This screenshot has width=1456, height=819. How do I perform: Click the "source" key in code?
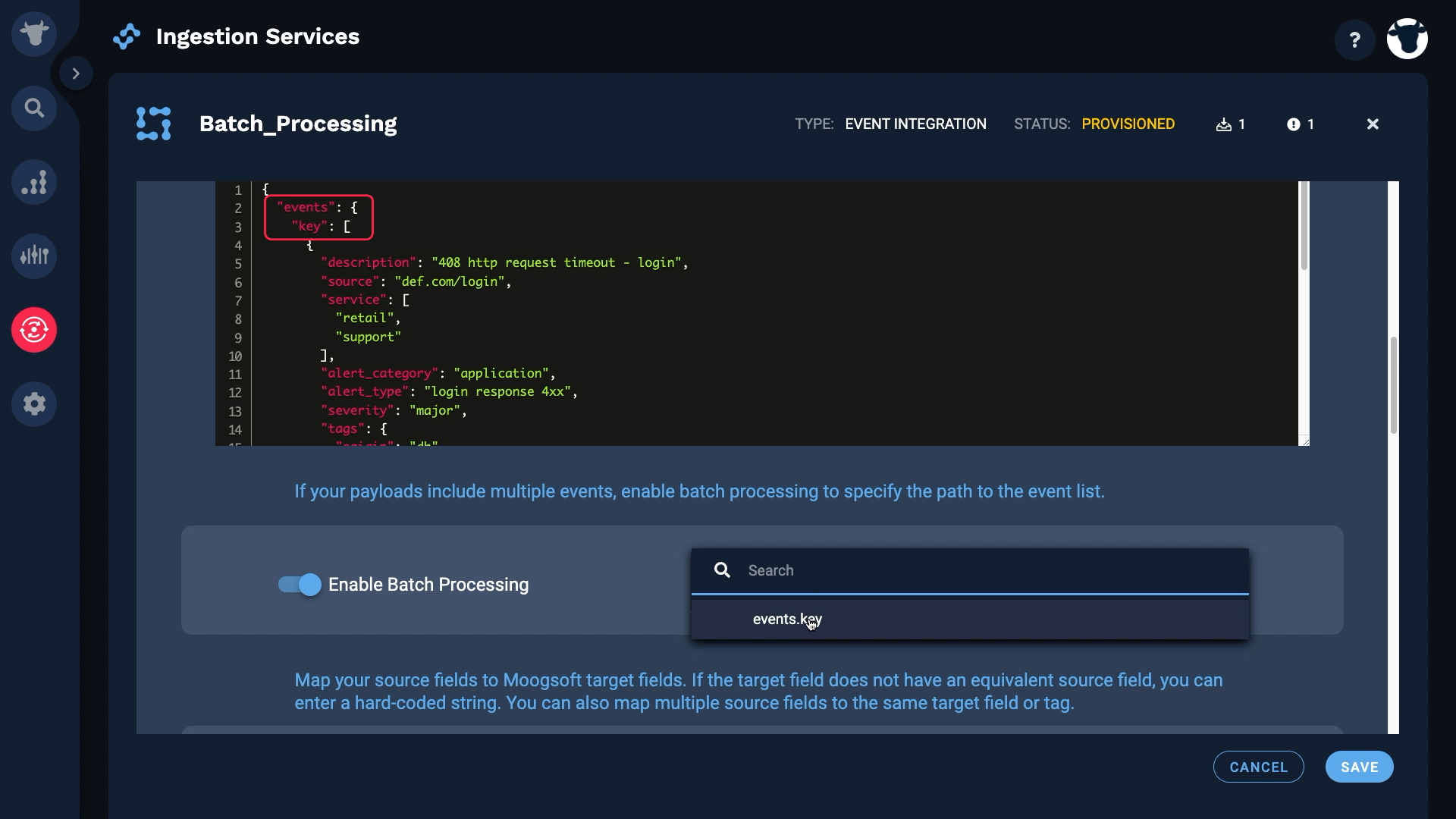point(350,281)
